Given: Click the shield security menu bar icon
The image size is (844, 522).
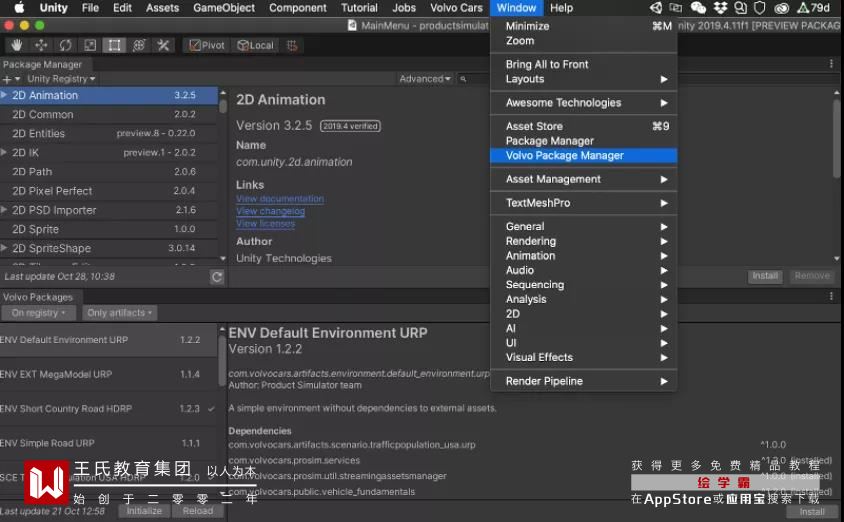Looking at the screenshot, I should tap(759, 8).
